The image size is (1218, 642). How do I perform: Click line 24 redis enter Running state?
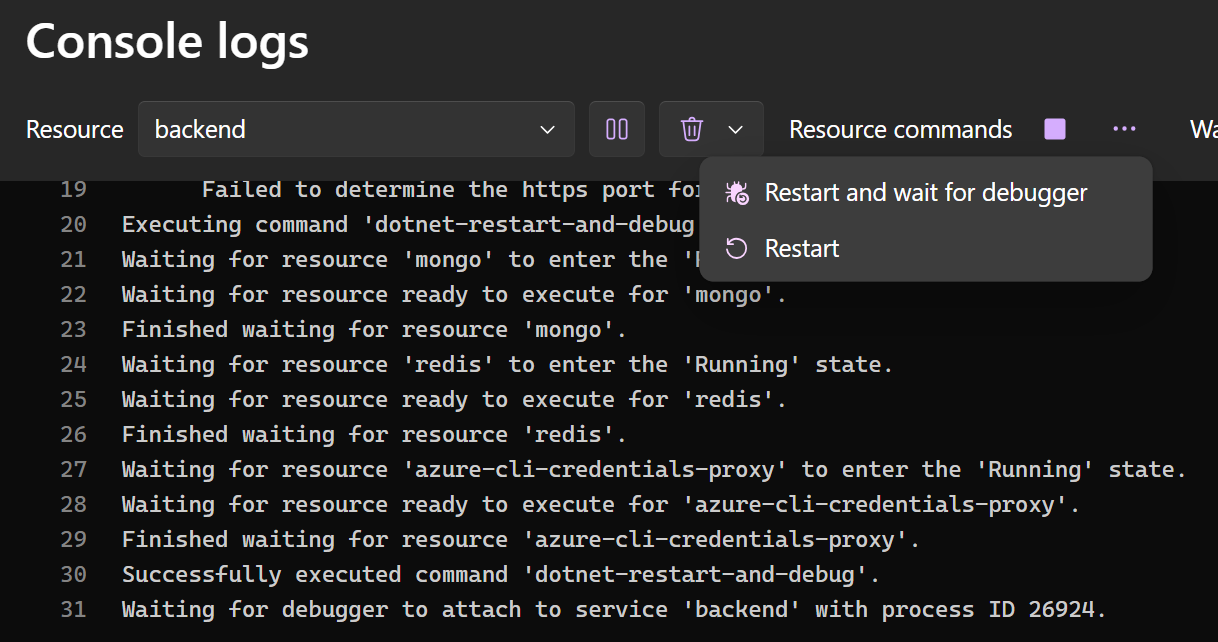point(508,364)
